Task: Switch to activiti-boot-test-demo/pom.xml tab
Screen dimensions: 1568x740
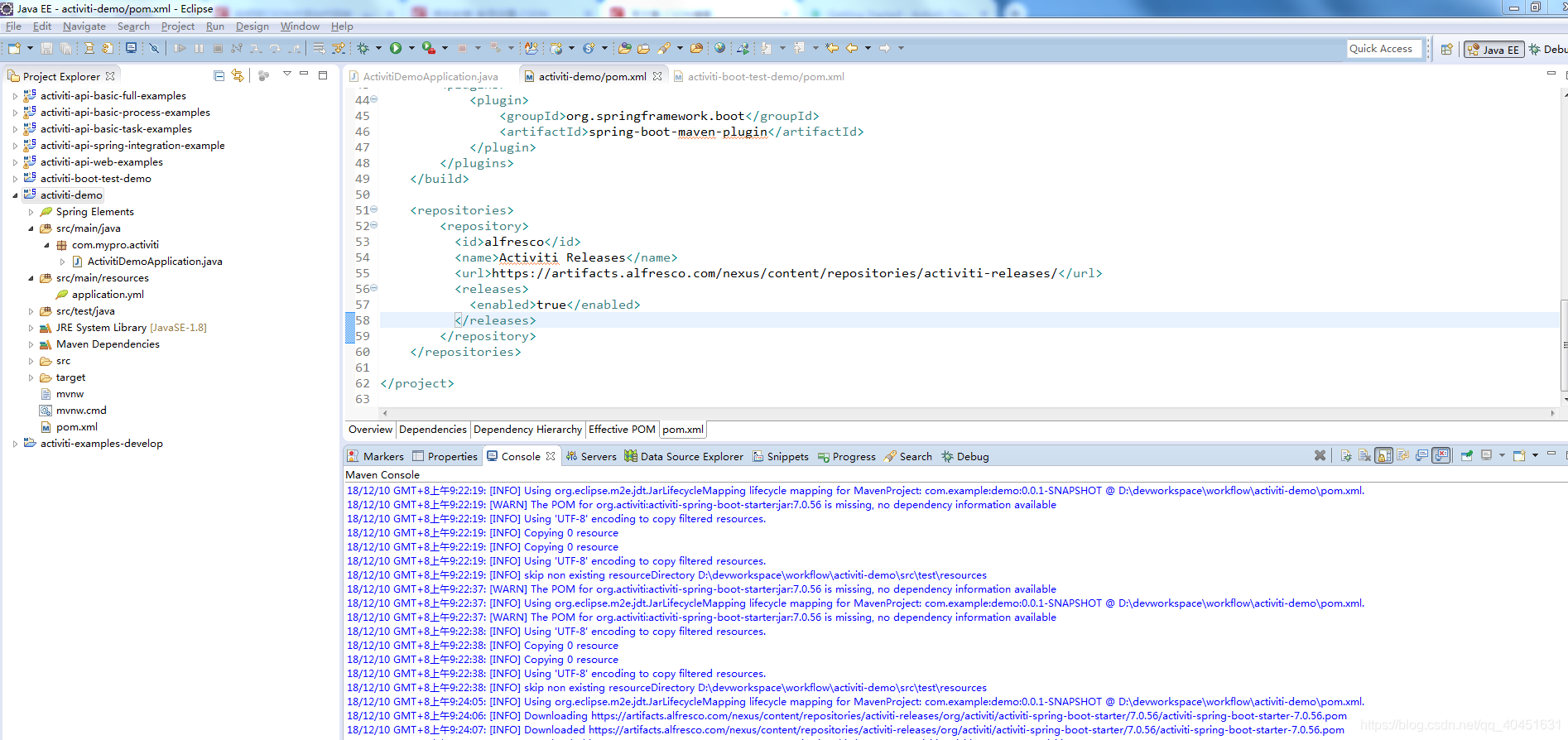Action: coord(766,76)
